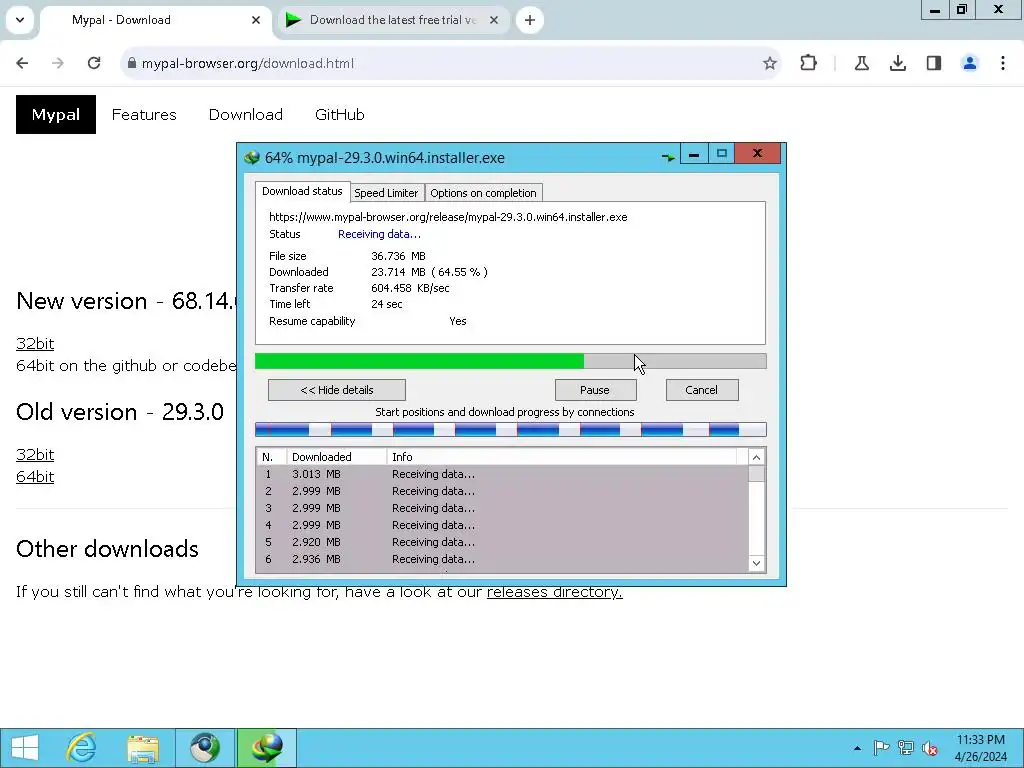This screenshot has height=768, width=1024.
Task: Open Chrome Labs flask icon
Action: pyautogui.click(x=861, y=63)
